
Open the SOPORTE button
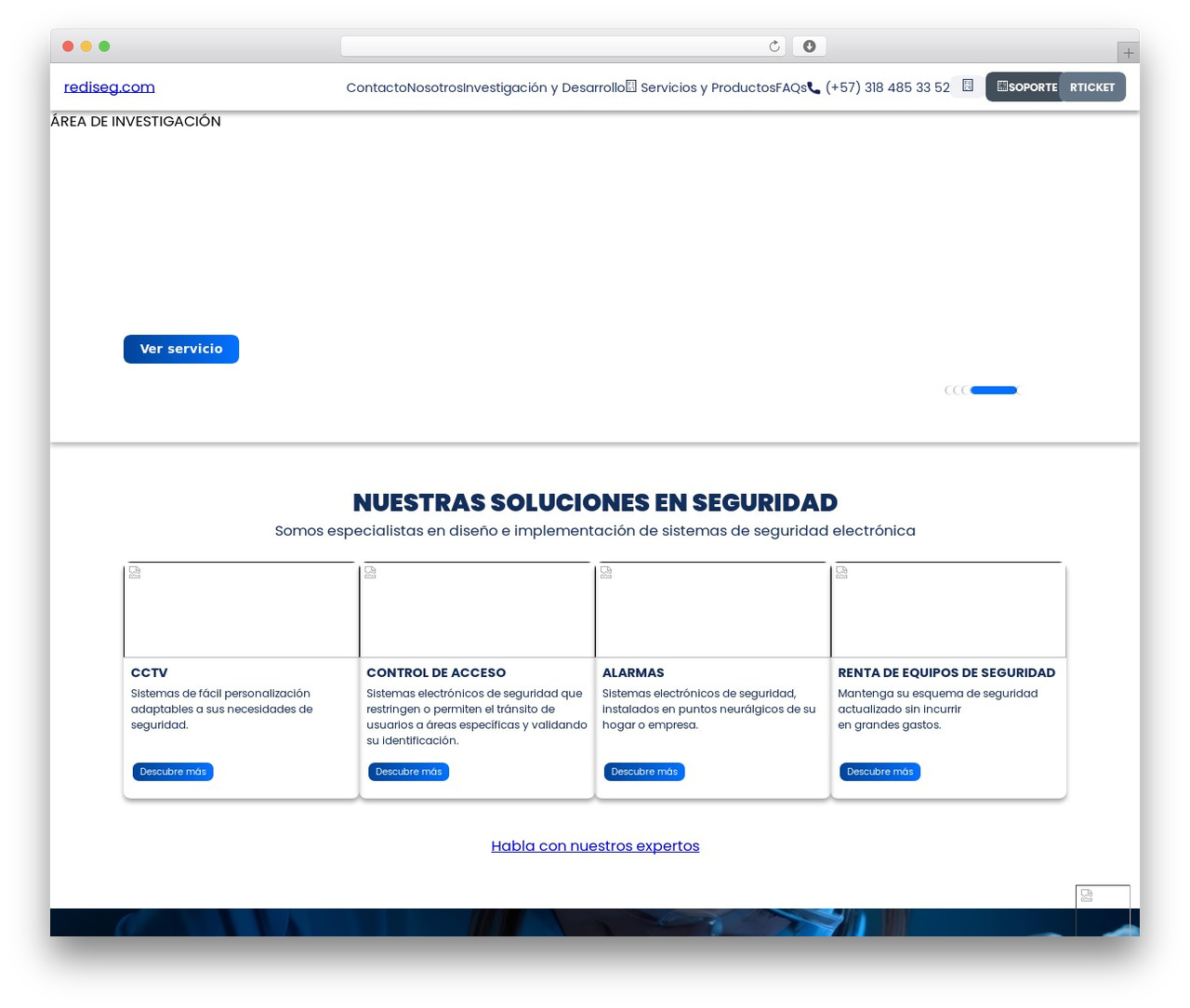pos(1025,86)
